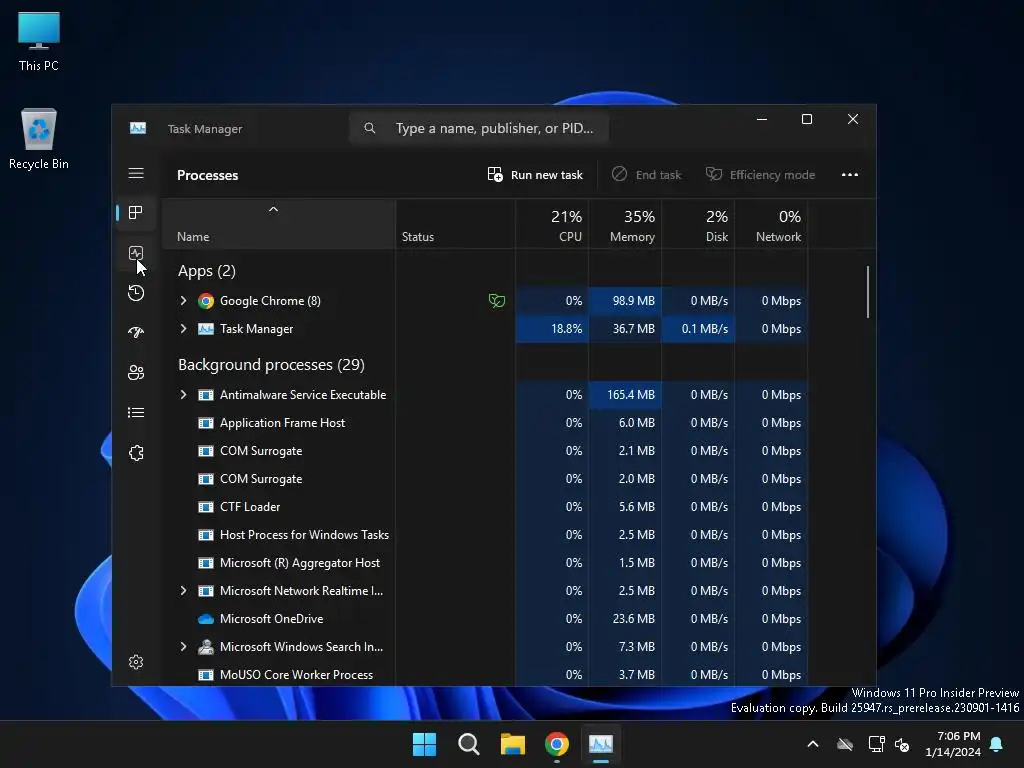
Task: Open File Explorer from the taskbar
Action: click(x=513, y=744)
